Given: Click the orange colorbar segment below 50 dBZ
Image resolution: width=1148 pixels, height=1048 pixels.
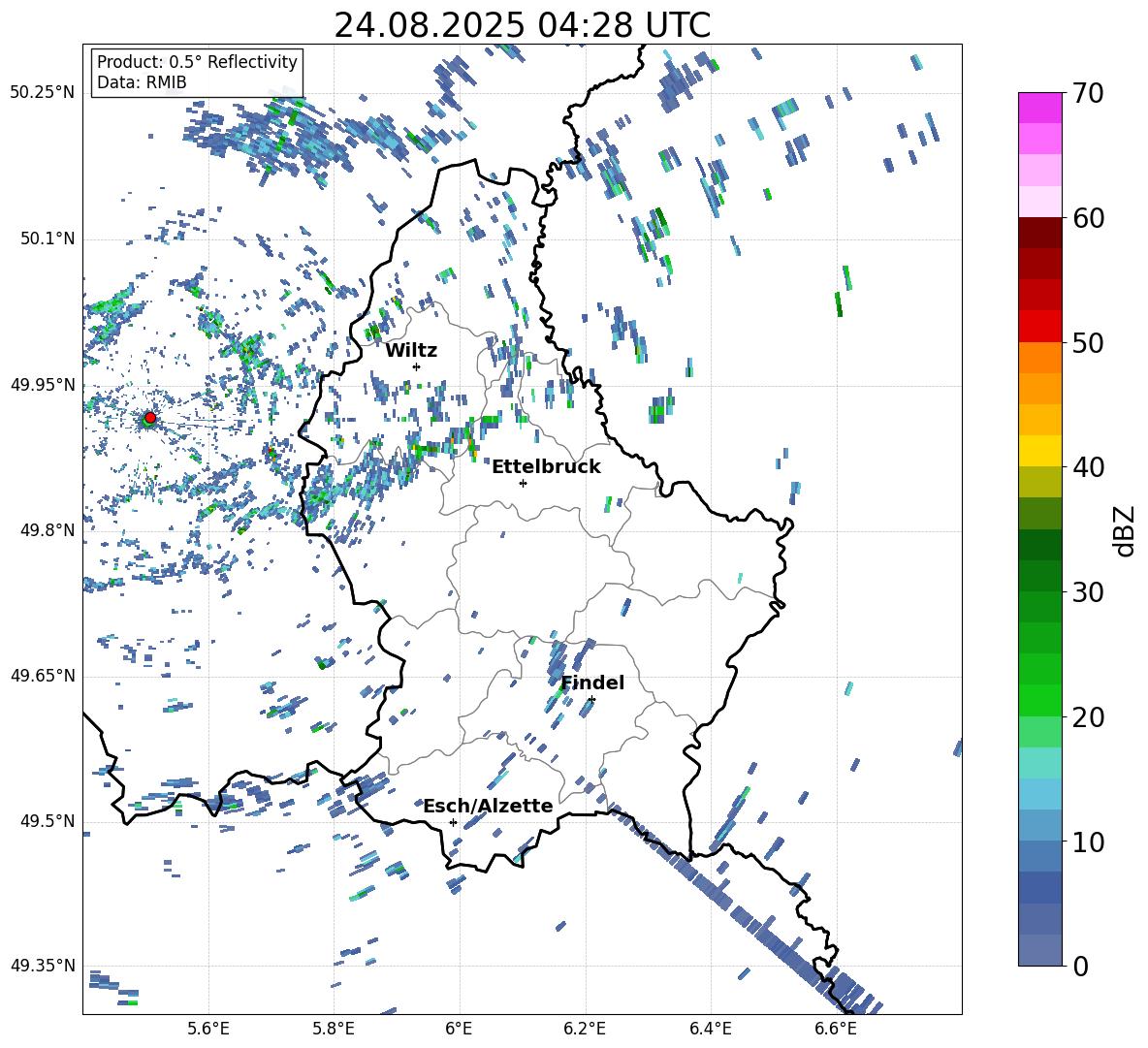Looking at the screenshot, I should click(1039, 358).
